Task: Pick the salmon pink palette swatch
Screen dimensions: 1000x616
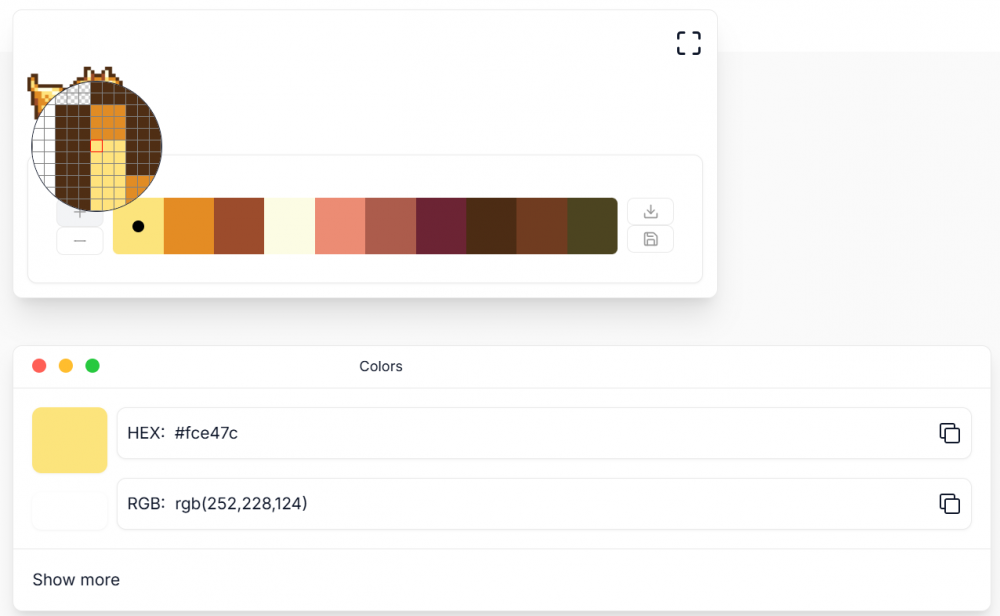Action: click(340, 226)
